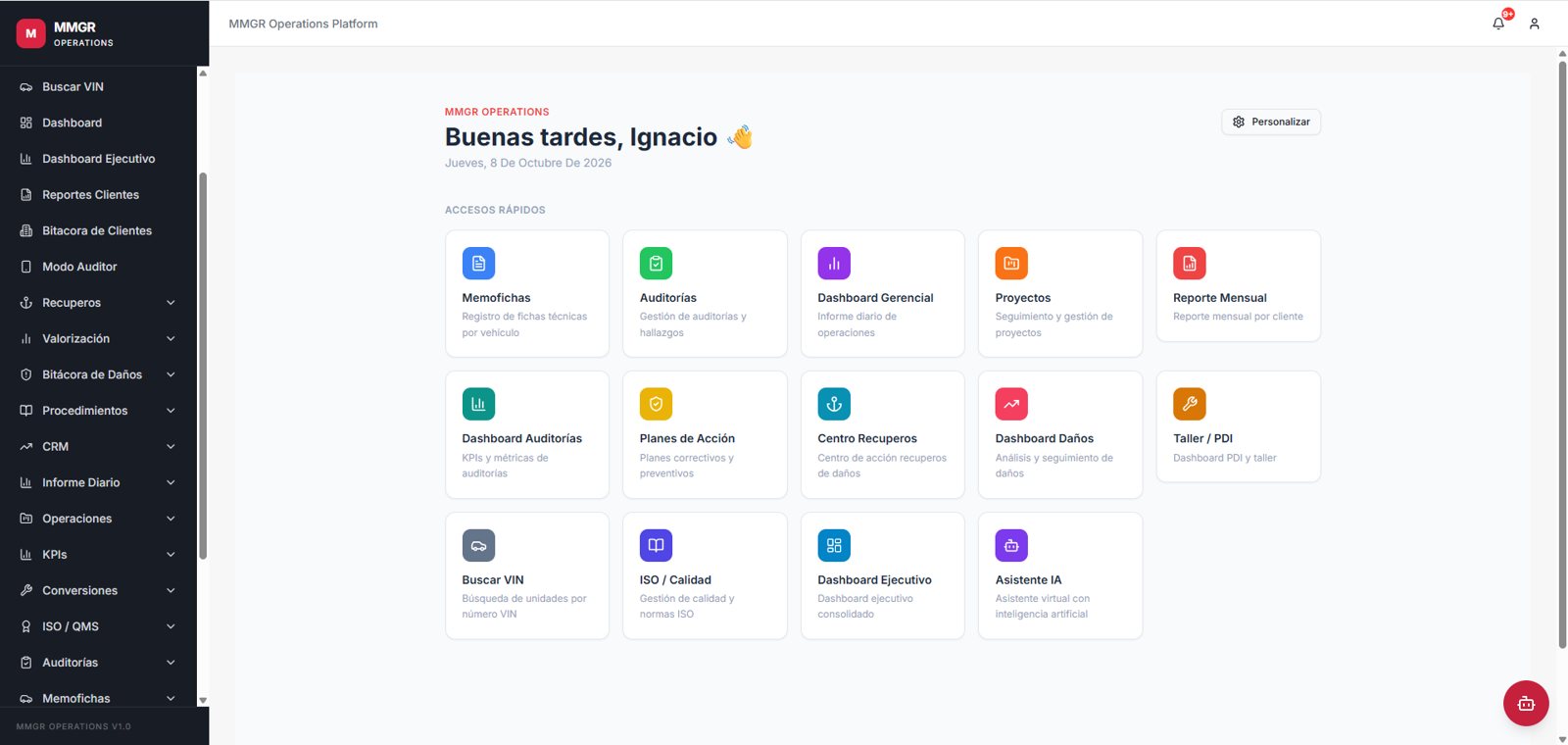This screenshot has height=745, width=1568.
Task: Click the green Auditorías card icon
Action: click(x=656, y=263)
